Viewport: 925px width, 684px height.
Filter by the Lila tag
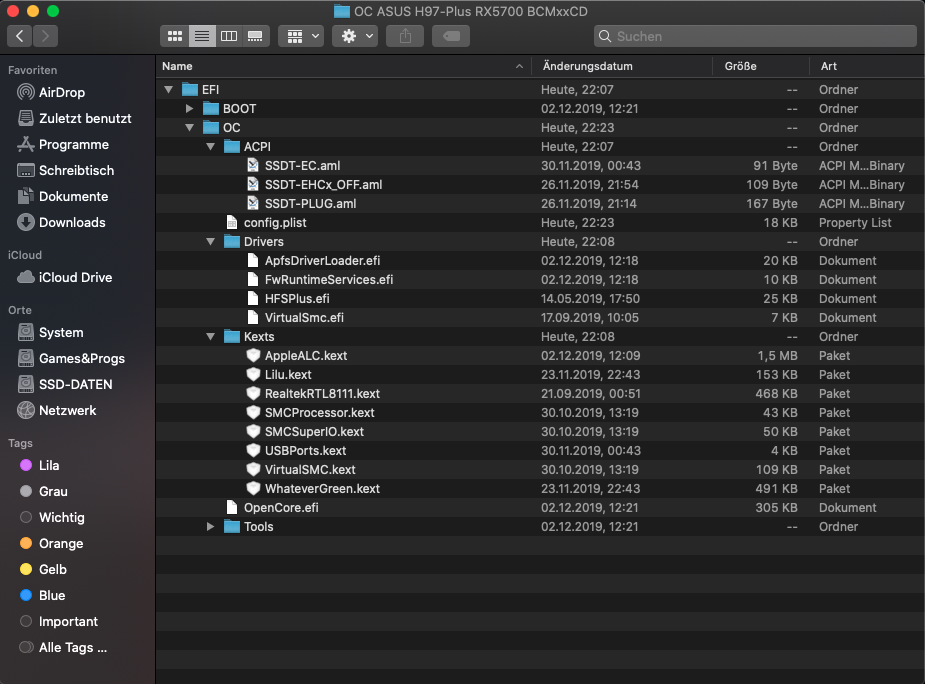point(40,466)
